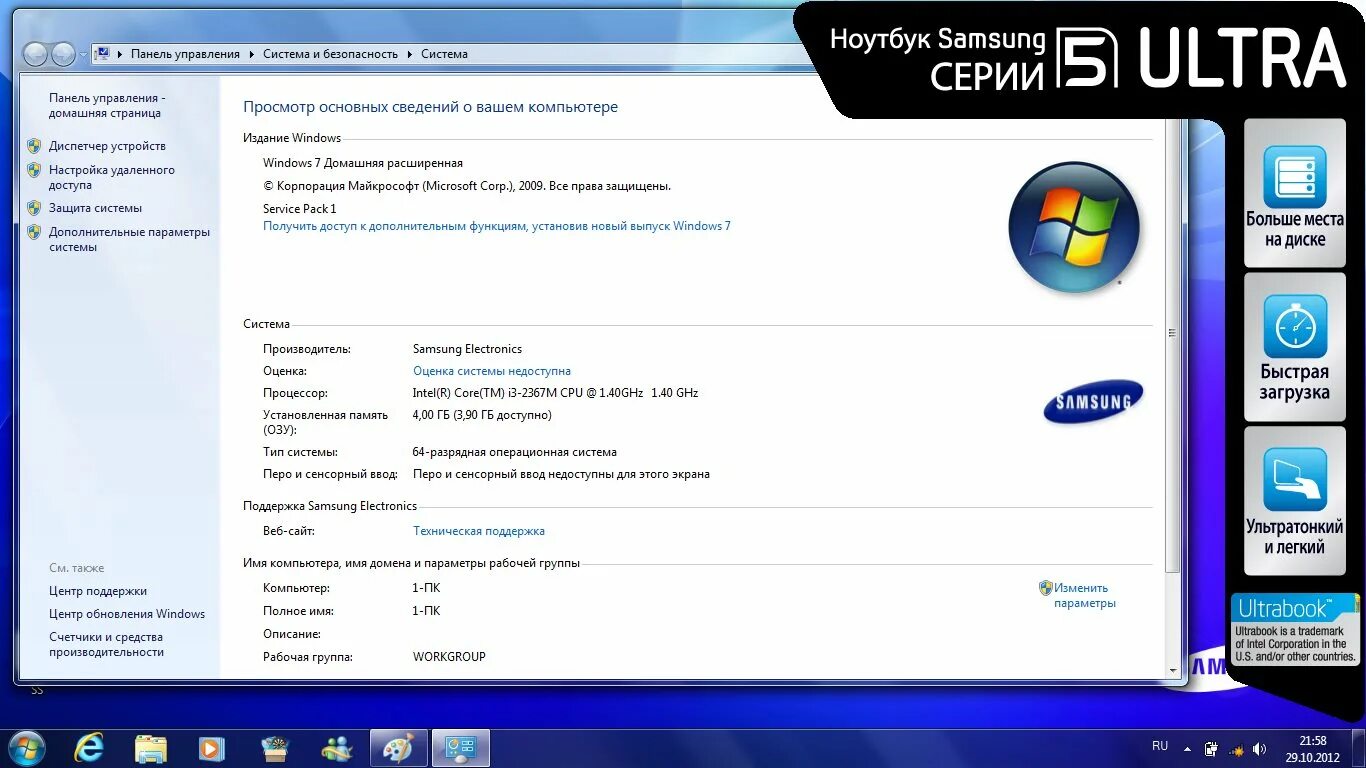Click the Быстрая загрузка stopwatch gadget
The width and height of the screenshot is (1366, 768).
click(x=1295, y=347)
